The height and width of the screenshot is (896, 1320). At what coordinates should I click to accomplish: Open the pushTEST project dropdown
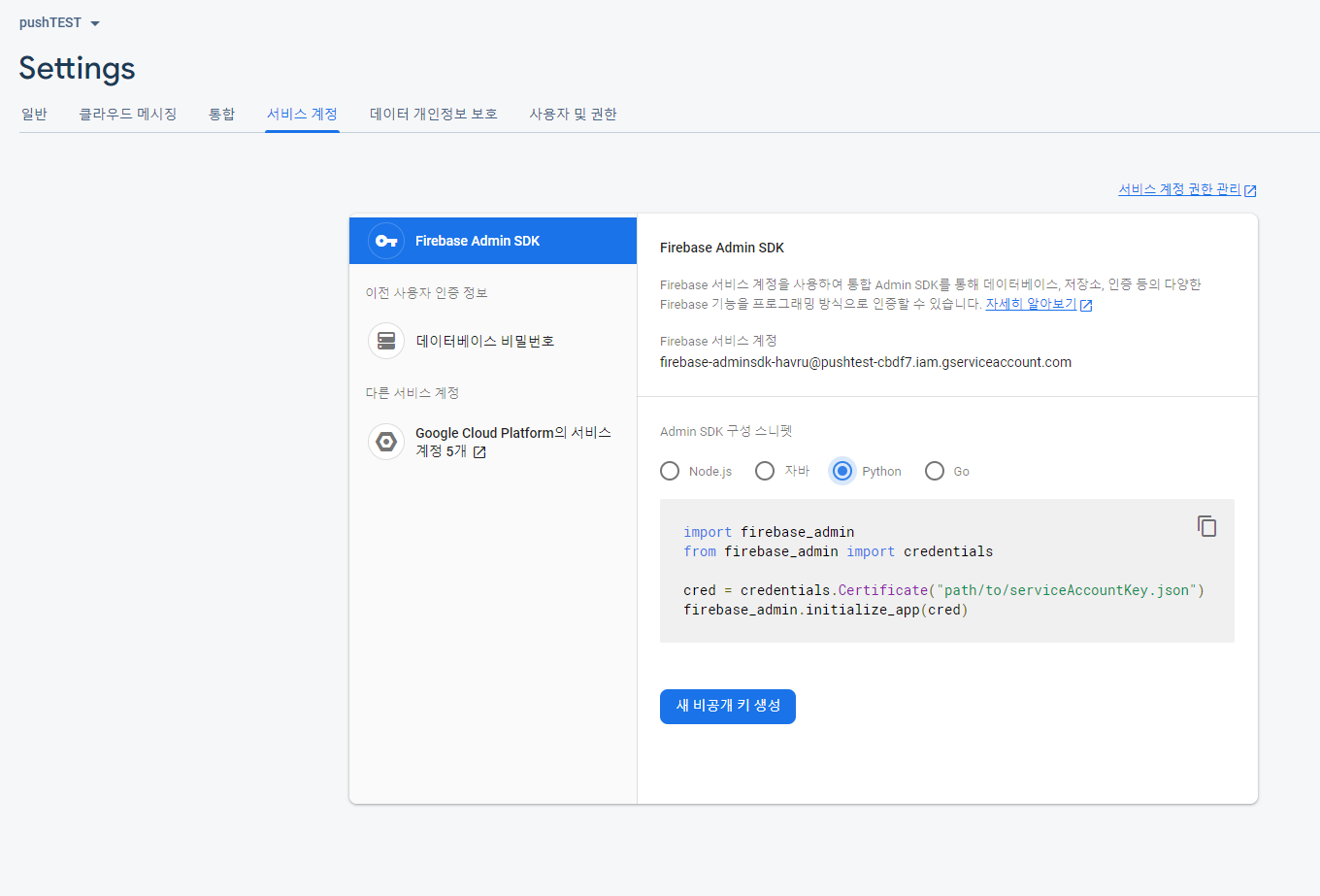tap(60, 22)
